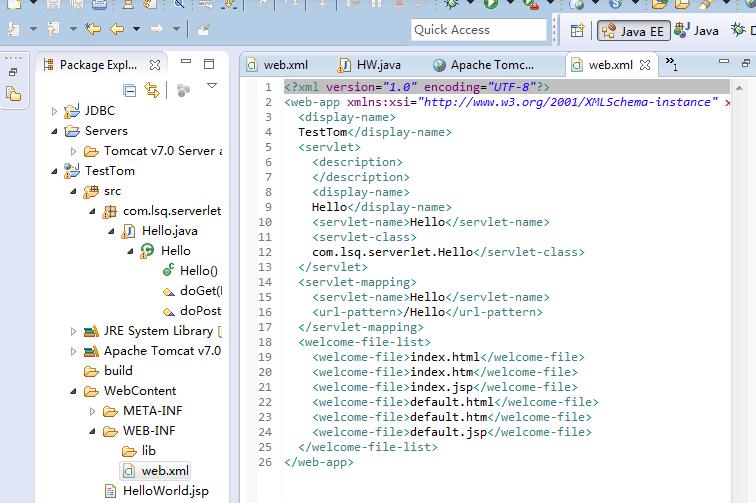Image resolution: width=756 pixels, height=503 pixels.
Task: Switch to Java EE perspective
Action: click(634, 31)
